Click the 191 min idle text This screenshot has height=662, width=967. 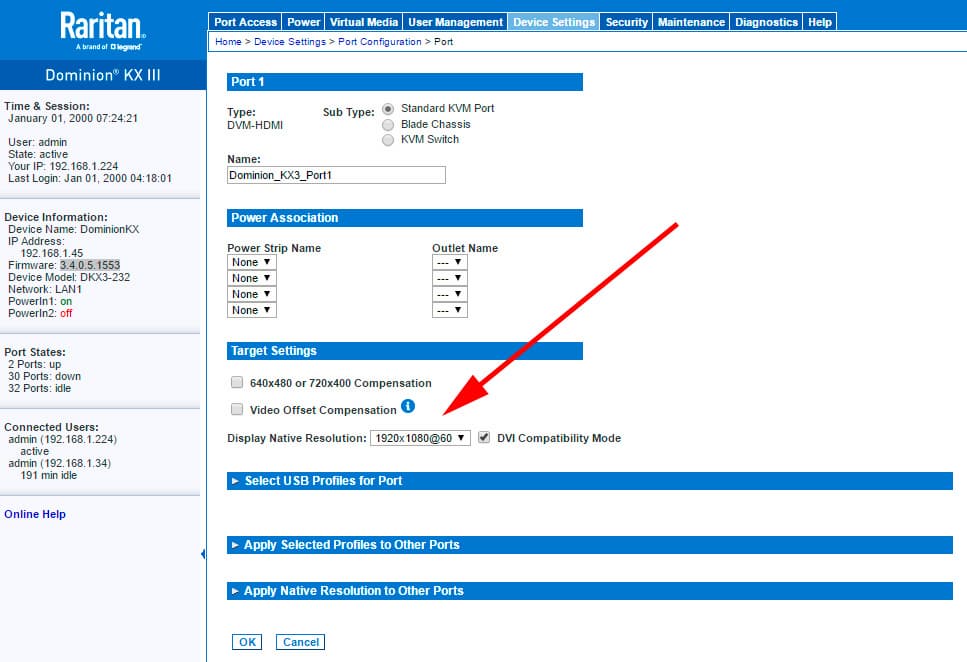[49, 475]
